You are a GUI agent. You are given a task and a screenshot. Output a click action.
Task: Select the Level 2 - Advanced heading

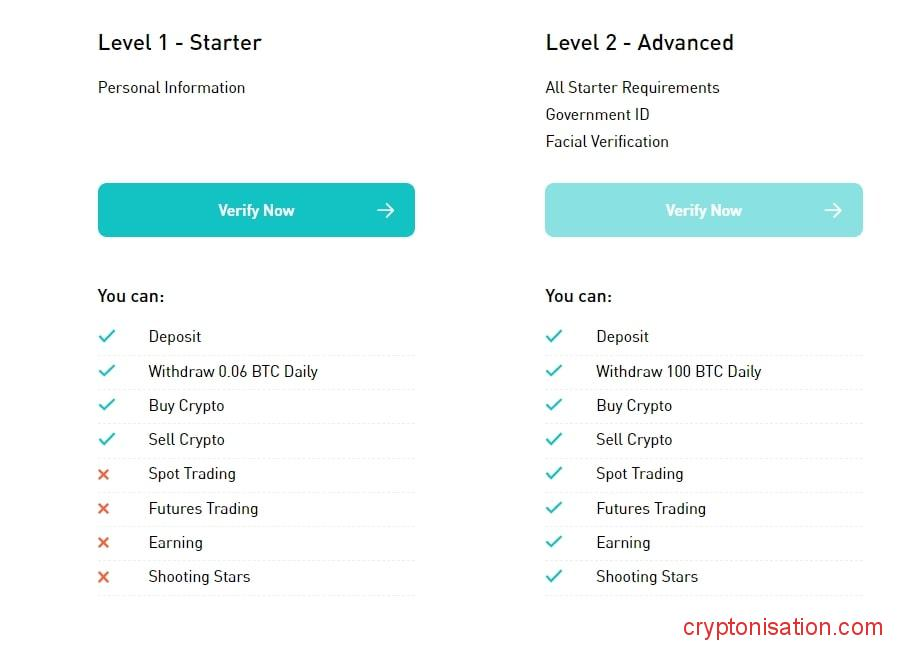tap(639, 43)
